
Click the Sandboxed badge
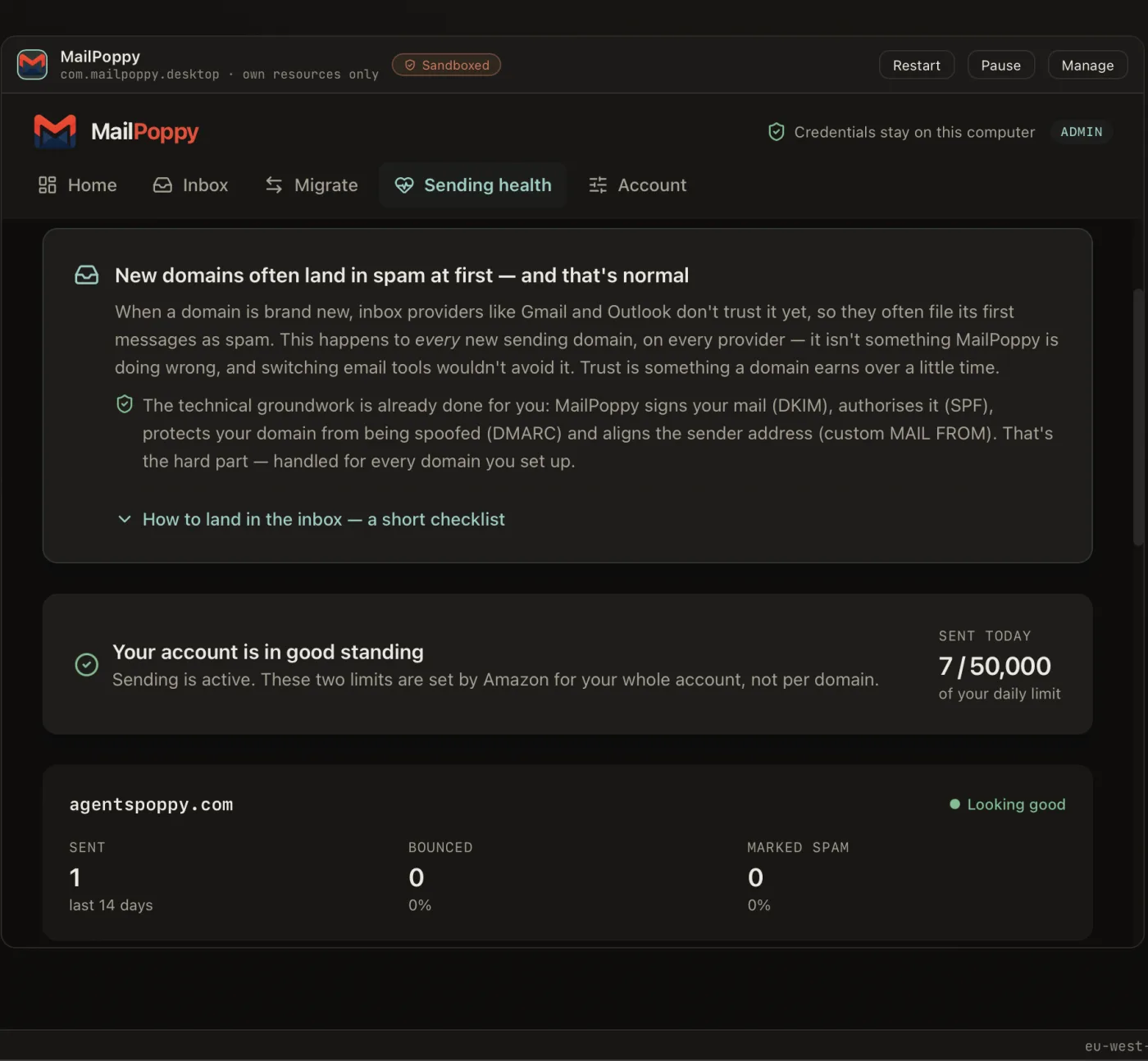[446, 65]
